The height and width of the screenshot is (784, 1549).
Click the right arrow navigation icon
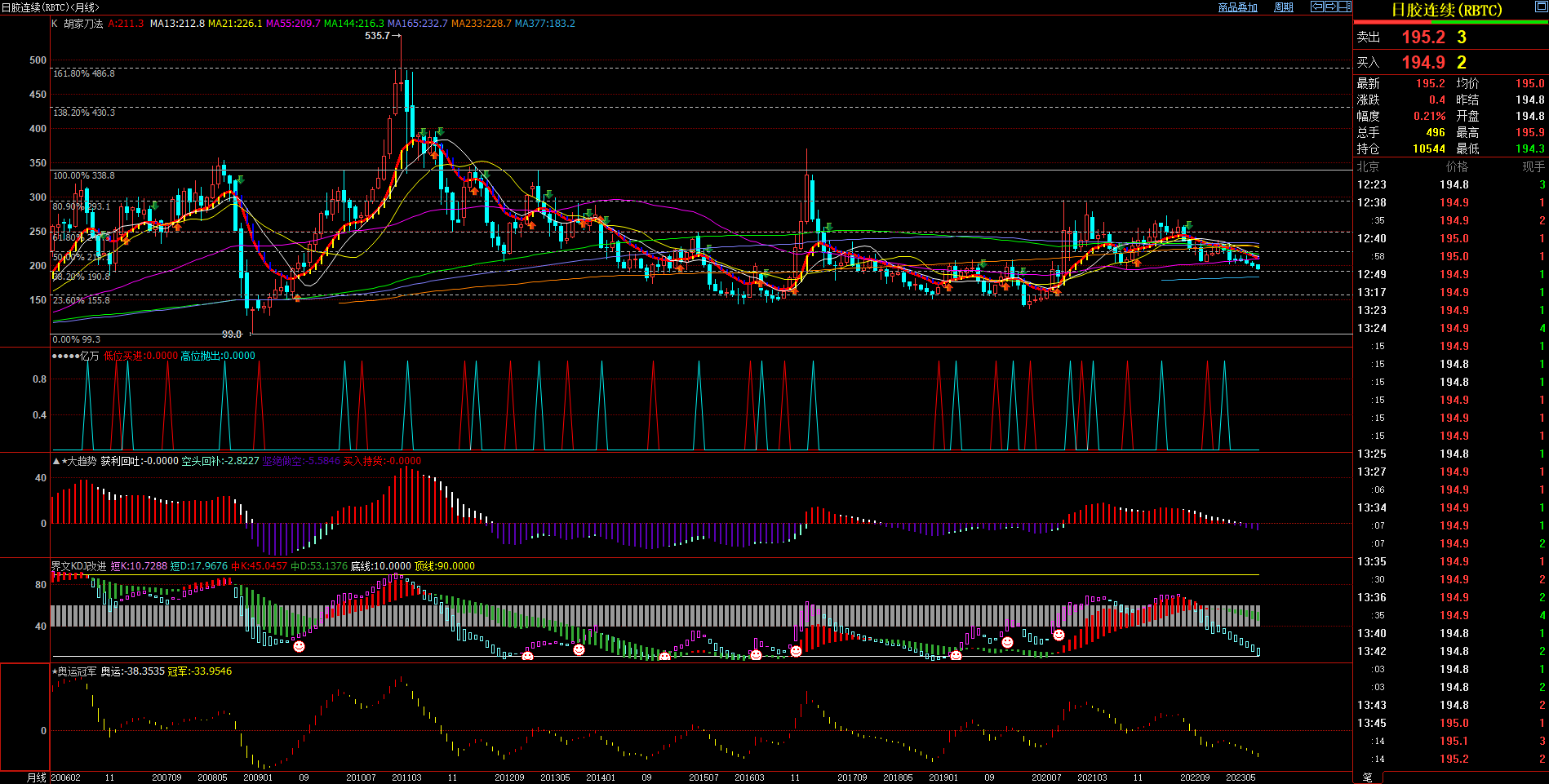click(x=1331, y=7)
